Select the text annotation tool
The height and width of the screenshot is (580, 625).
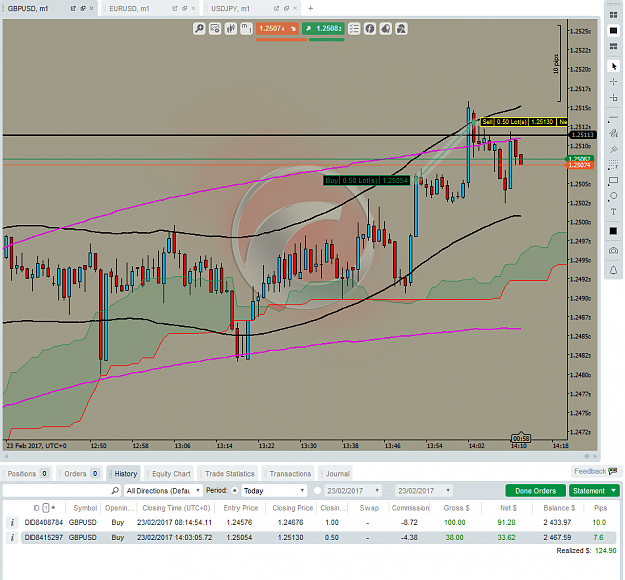coord(613,212)
